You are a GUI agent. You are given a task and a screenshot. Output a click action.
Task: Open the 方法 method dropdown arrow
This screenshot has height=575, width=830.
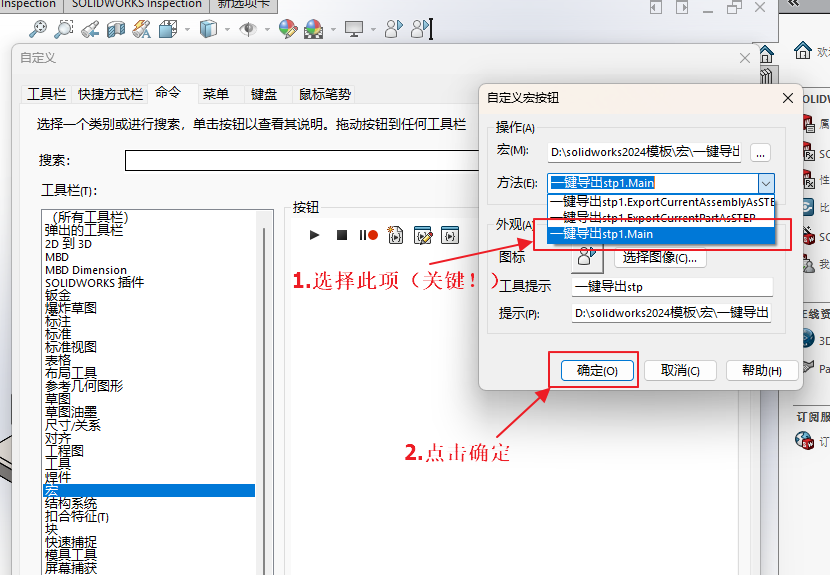765,183
